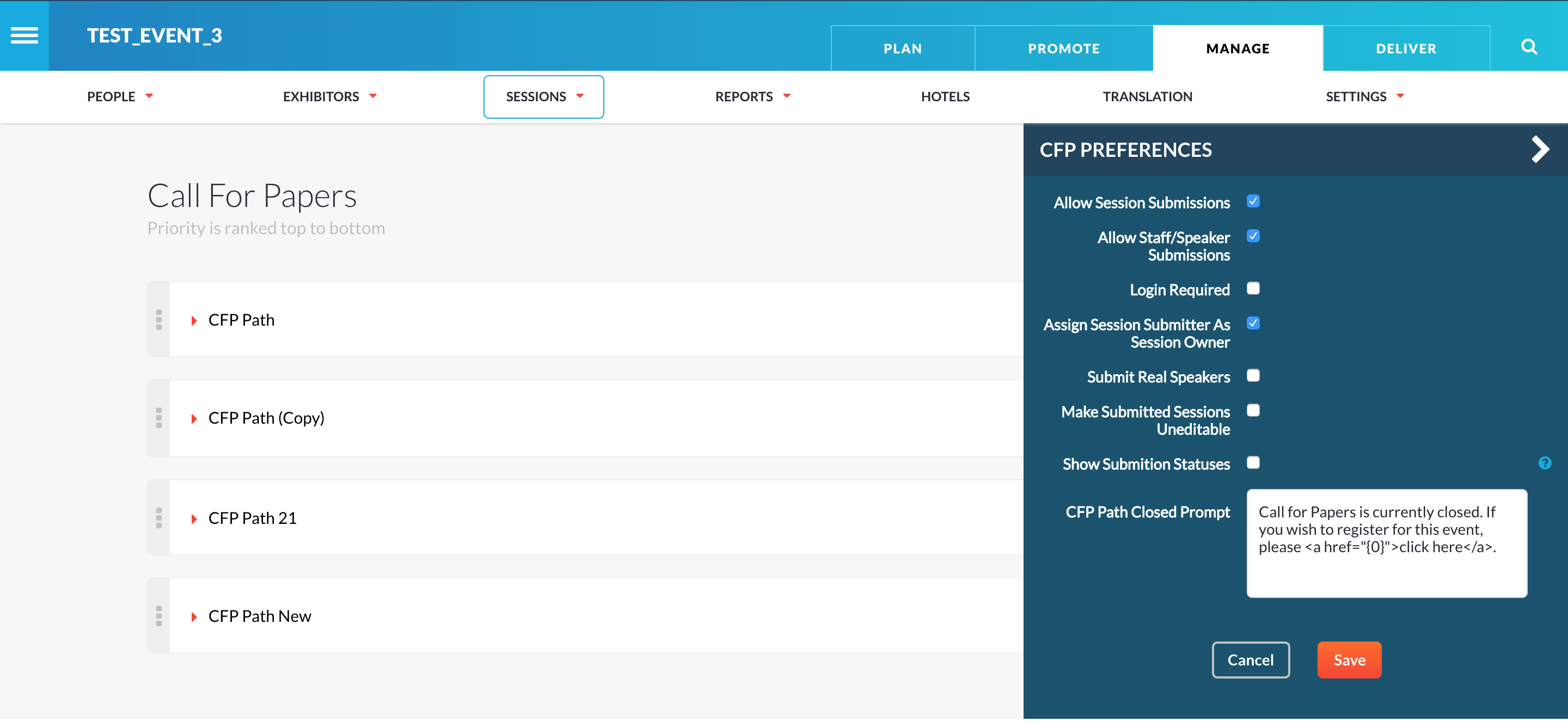Open the Sessions dropdown menu
Viewport: 1568px width, 721px height.
pyautogui.click(x=543, y=97)
